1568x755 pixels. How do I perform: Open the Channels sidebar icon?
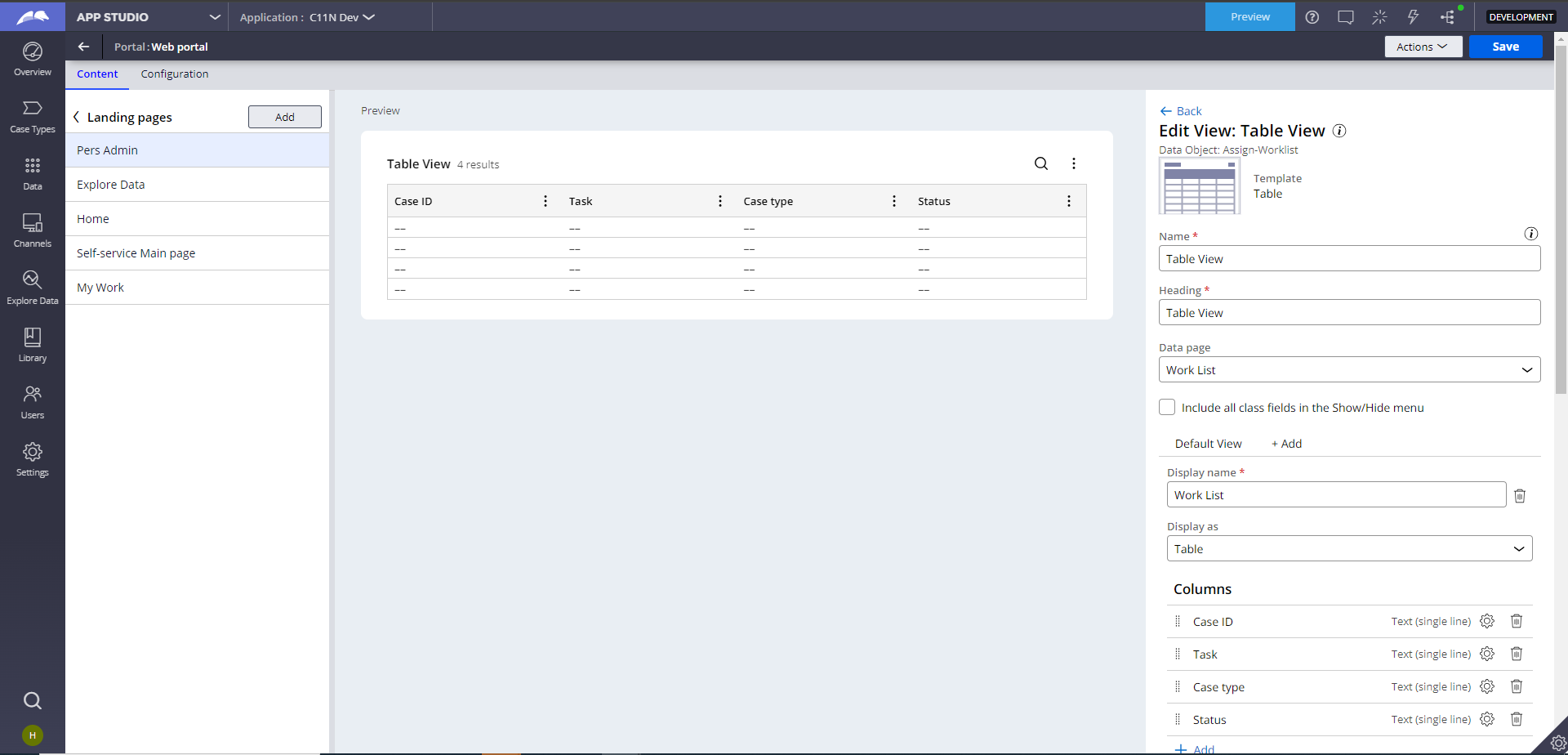33,230
